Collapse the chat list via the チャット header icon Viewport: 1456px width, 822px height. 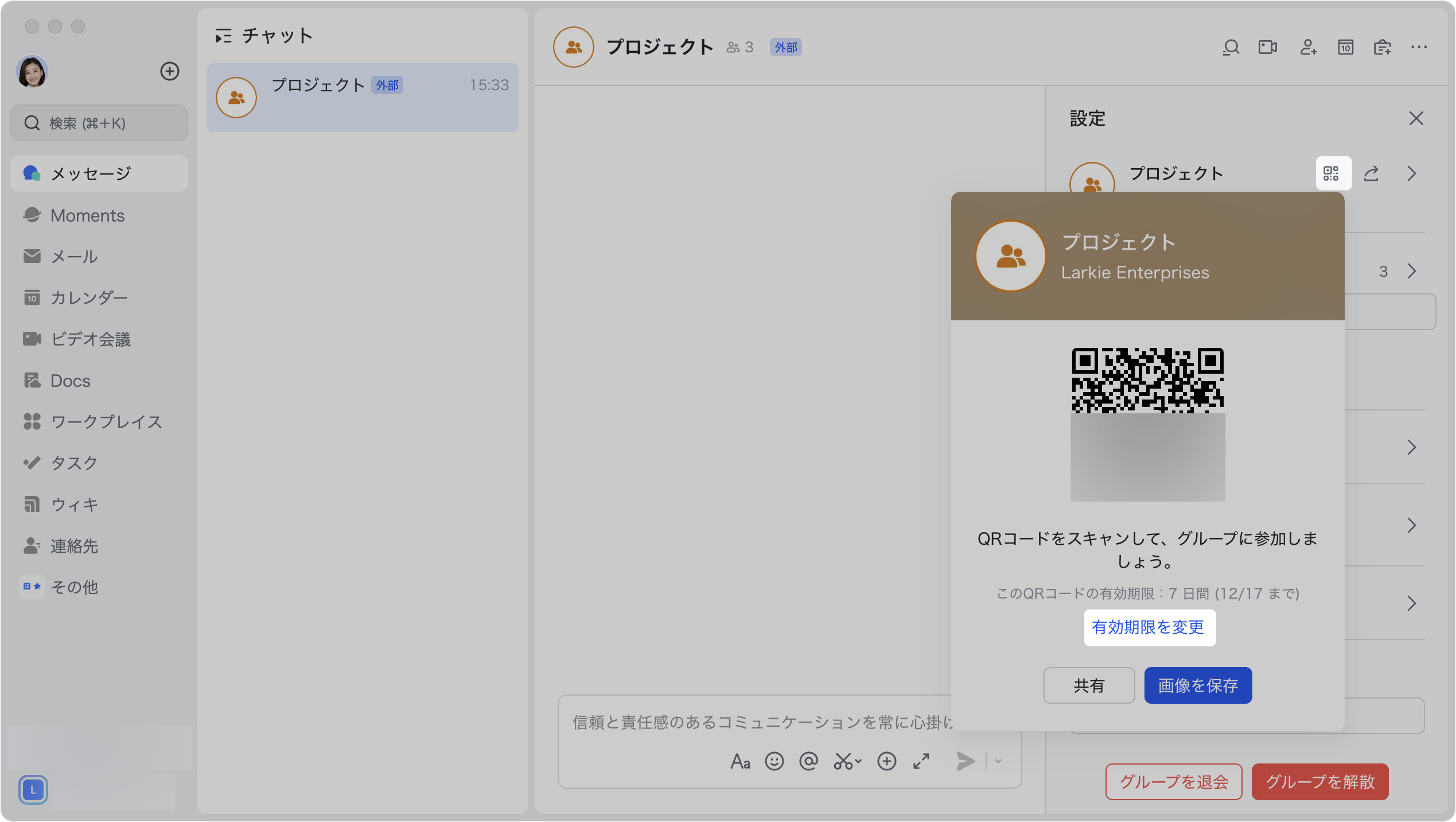(x=223, y=36)
